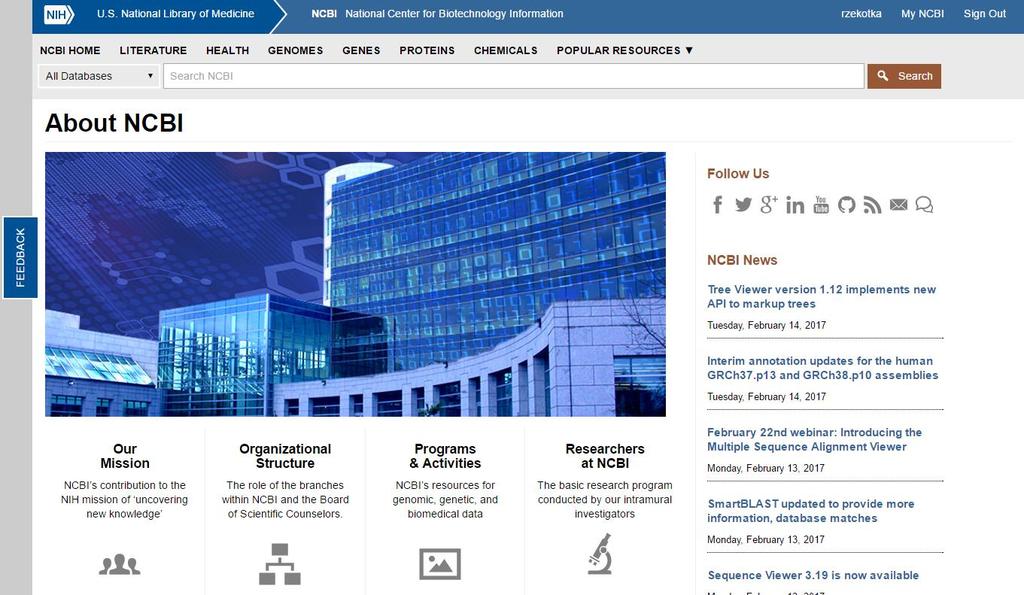1024x595 pixels.
Task: Open the Programs & Activities heading
Action: (445, 456)
